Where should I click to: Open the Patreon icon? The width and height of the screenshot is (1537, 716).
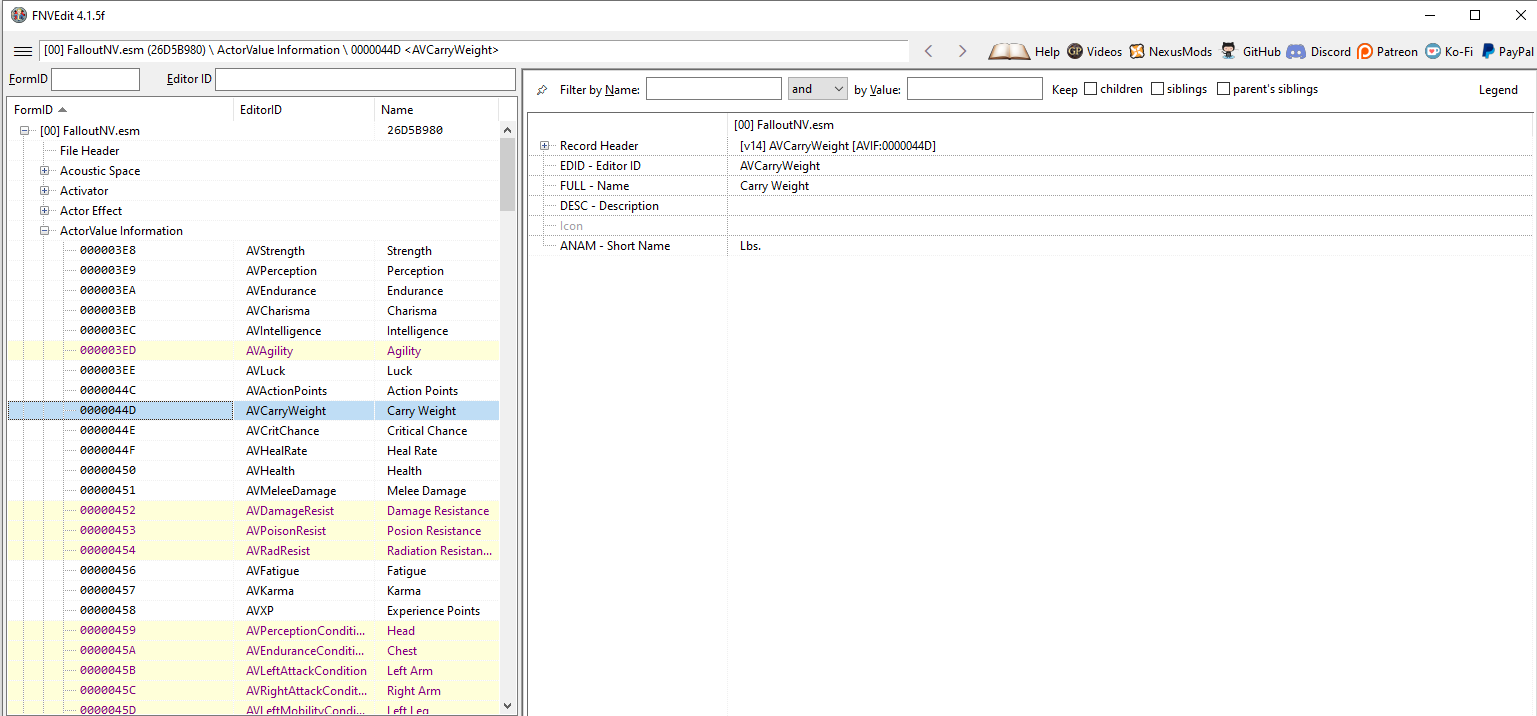pyautogui.click(x=1365, y=51)
